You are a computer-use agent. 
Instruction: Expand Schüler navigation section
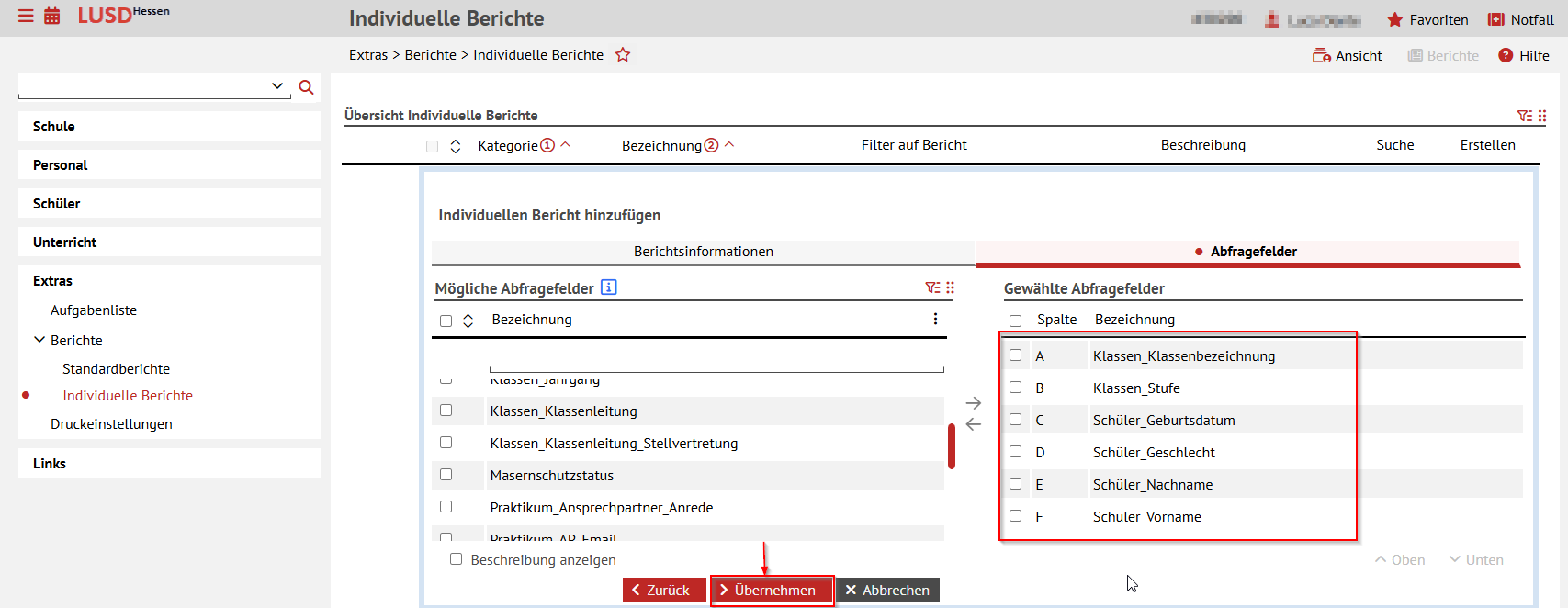(x=170, y=204)
